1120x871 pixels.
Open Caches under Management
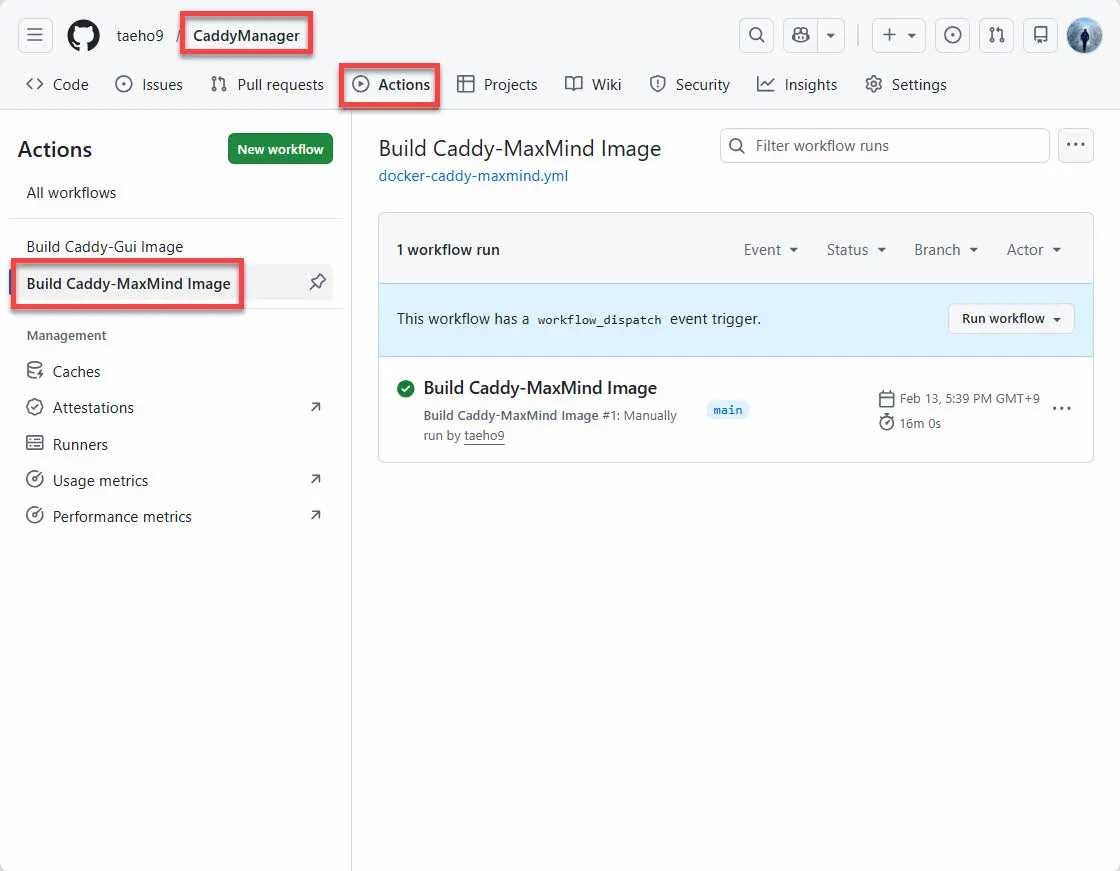[76, 372]
